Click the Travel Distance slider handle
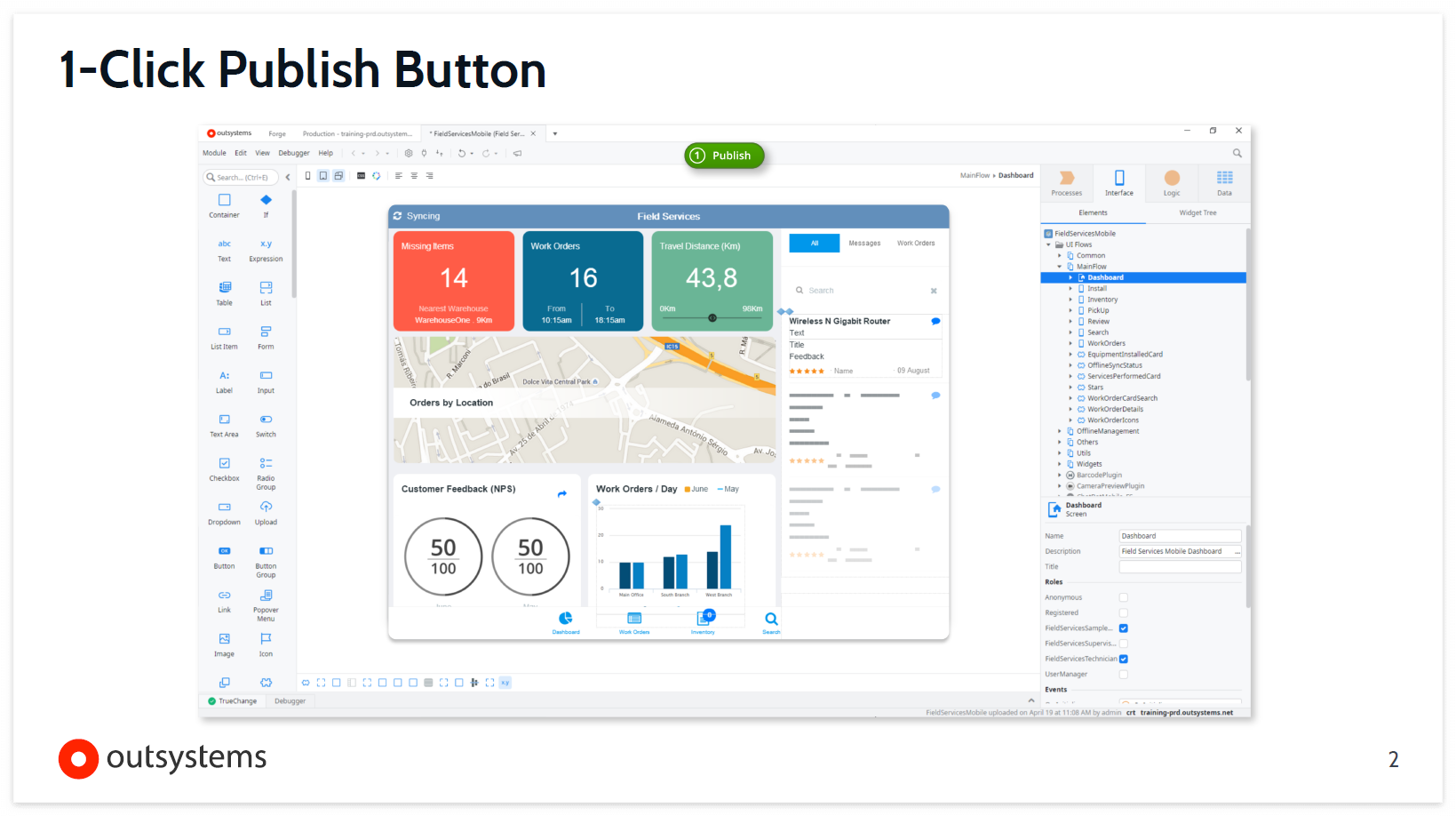The height and width of the screenshot is (816, 1456). [712, 318]
